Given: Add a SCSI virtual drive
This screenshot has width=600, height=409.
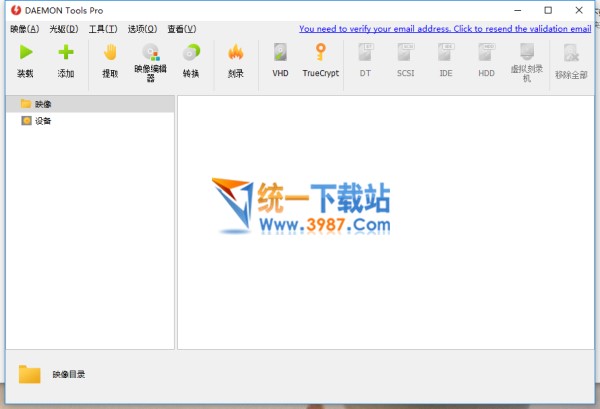Looking at the screenshot, I should point(406,53).
